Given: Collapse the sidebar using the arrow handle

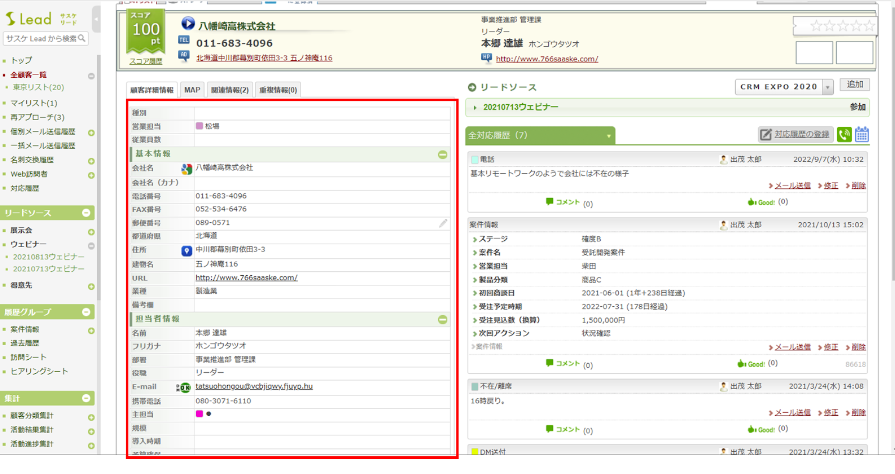Looking at the screenshot, I should [95, 17].
